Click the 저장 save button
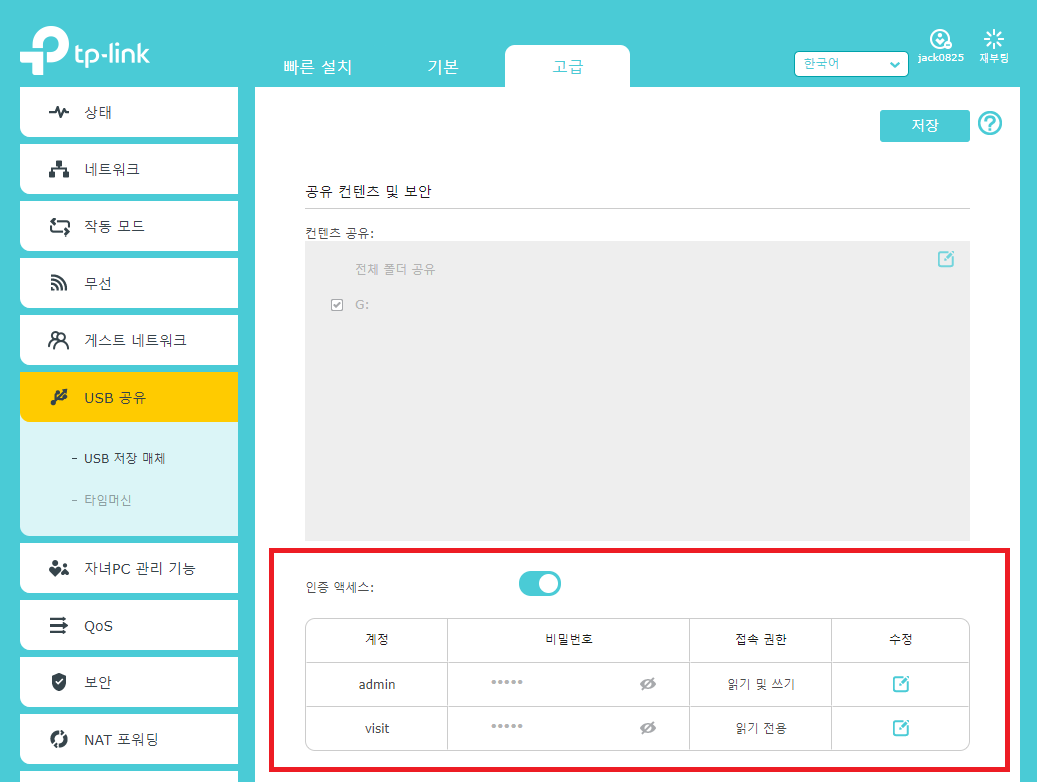1037x782 pixels. click(x=925, y=126)
